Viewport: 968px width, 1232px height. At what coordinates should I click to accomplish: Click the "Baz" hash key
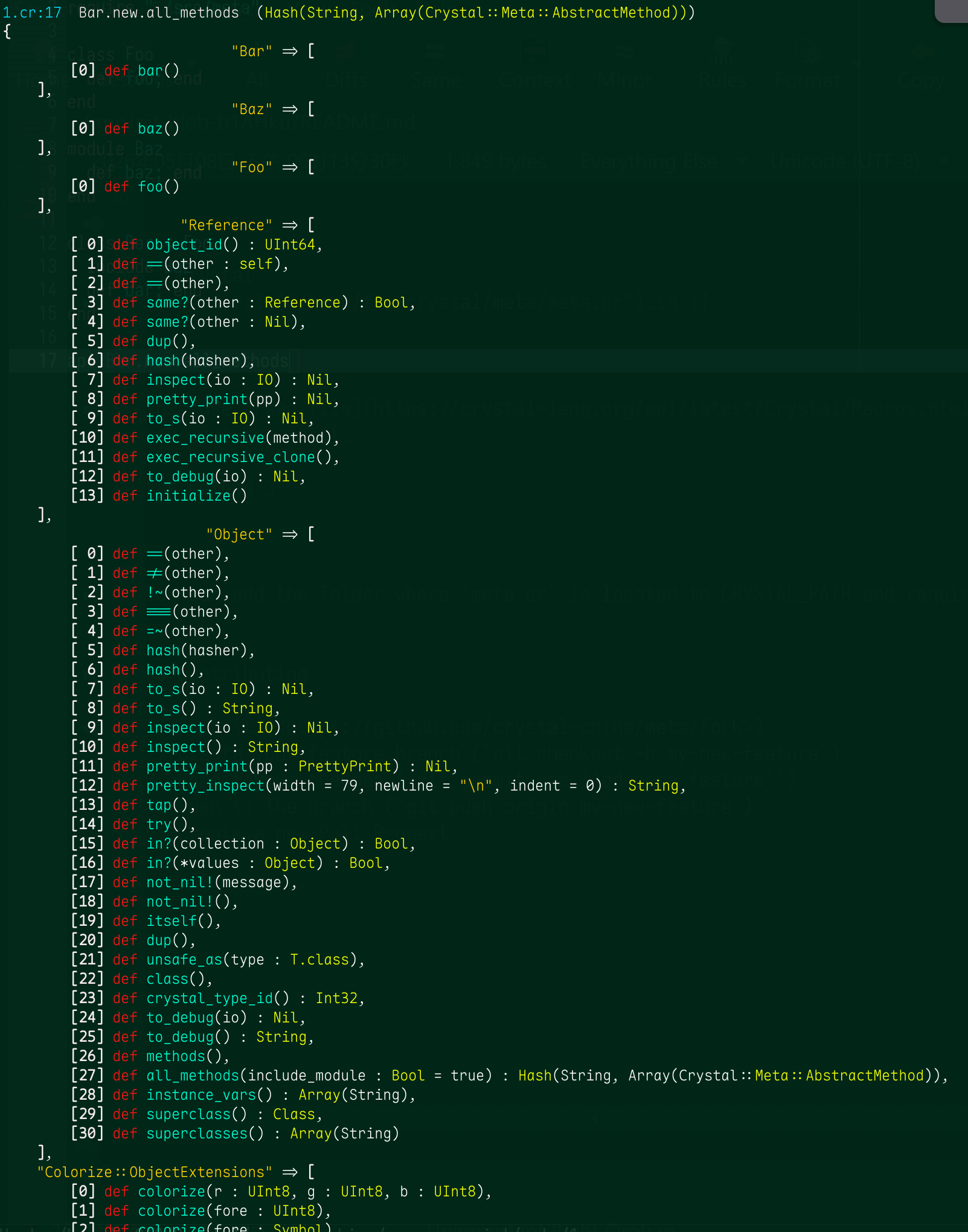point(252,109)
